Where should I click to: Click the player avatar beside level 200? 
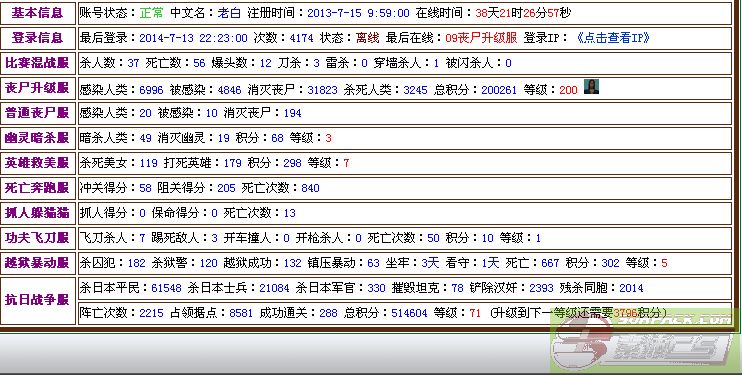(x=591, y=87)
